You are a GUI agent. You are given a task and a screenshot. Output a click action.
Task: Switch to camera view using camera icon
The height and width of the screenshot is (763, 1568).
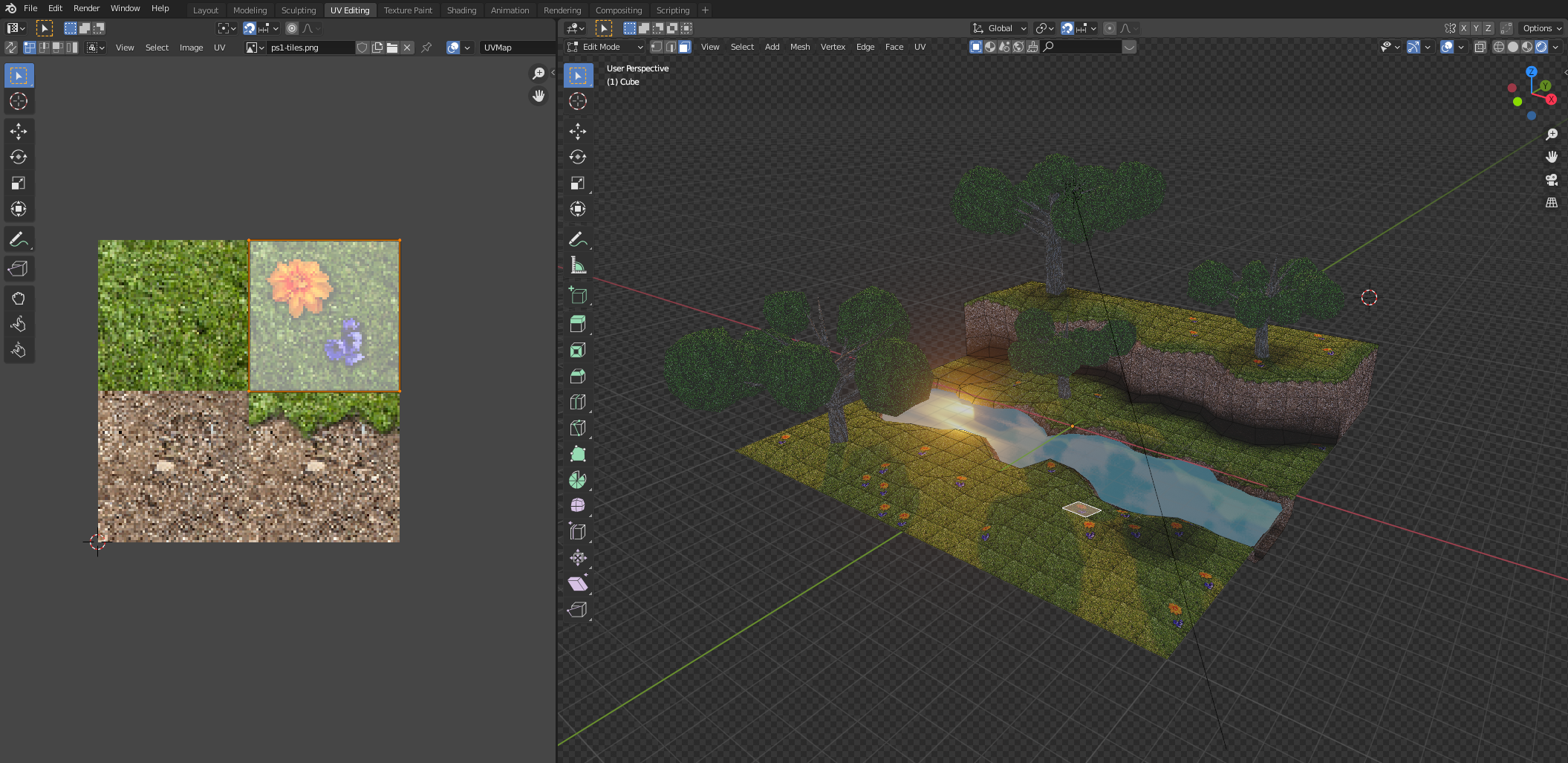[1551, 180]
